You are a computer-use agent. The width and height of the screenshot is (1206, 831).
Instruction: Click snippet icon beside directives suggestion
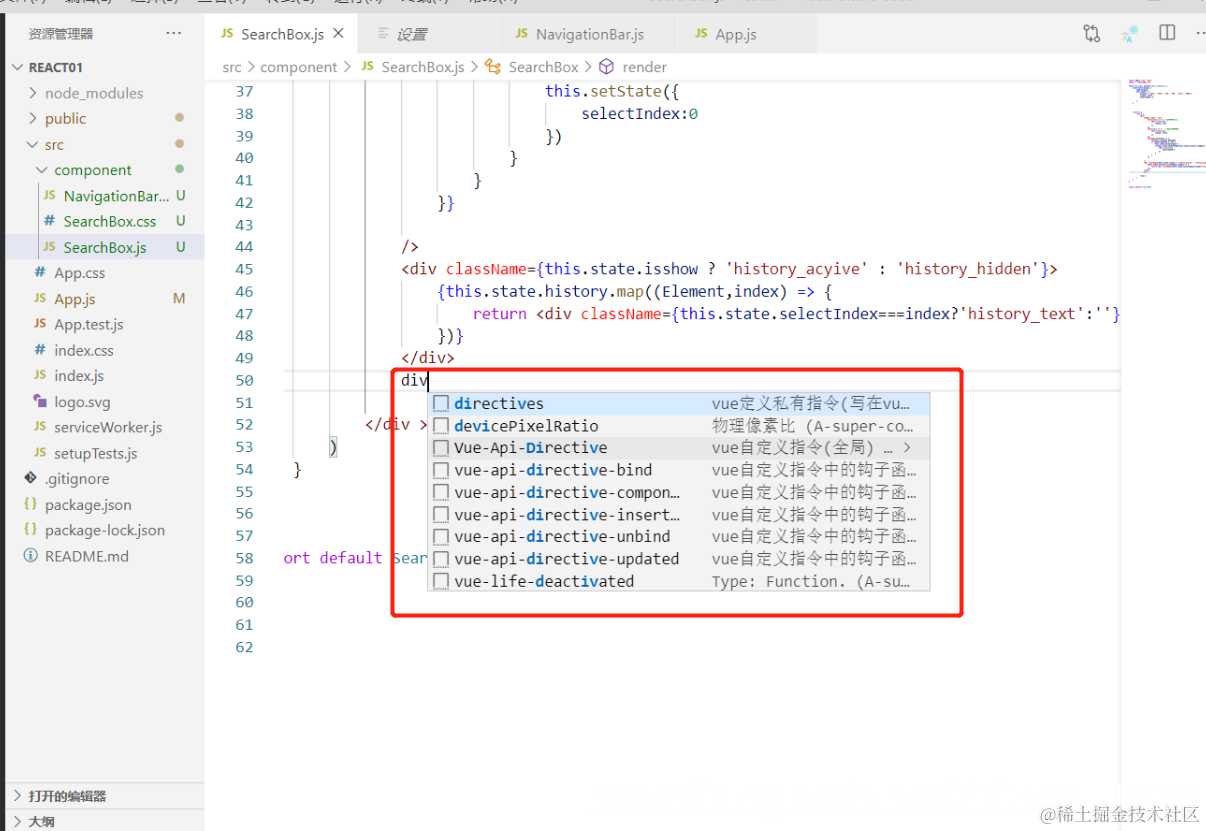(x=441, y=404)
